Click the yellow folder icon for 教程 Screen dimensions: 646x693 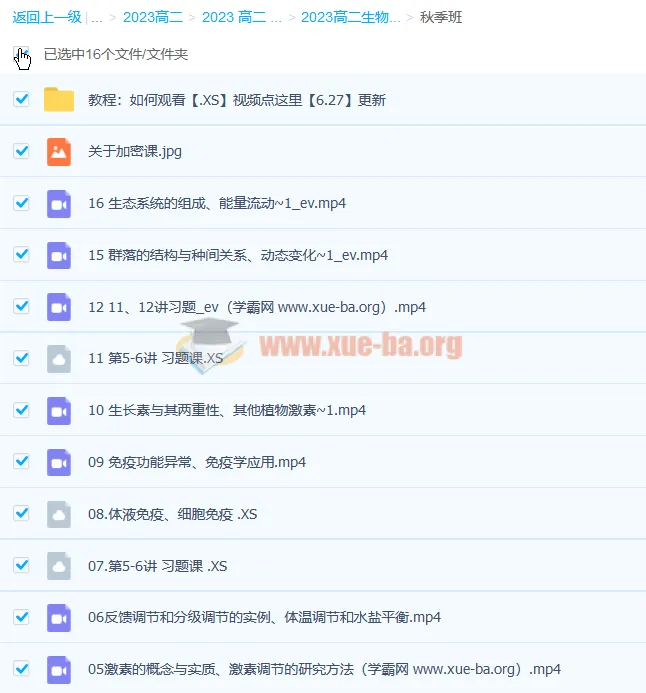[x=59, y=100]
